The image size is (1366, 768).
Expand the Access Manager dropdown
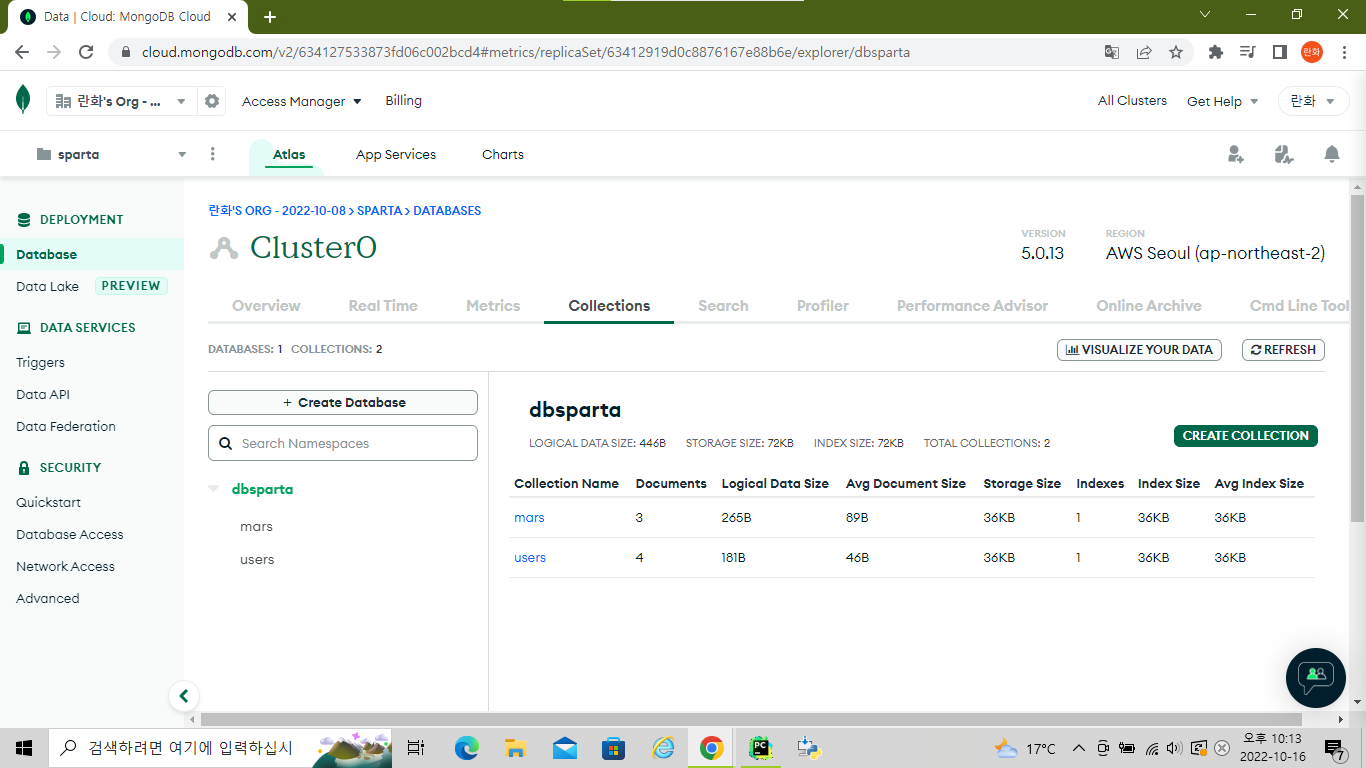(x=302, y=101)
